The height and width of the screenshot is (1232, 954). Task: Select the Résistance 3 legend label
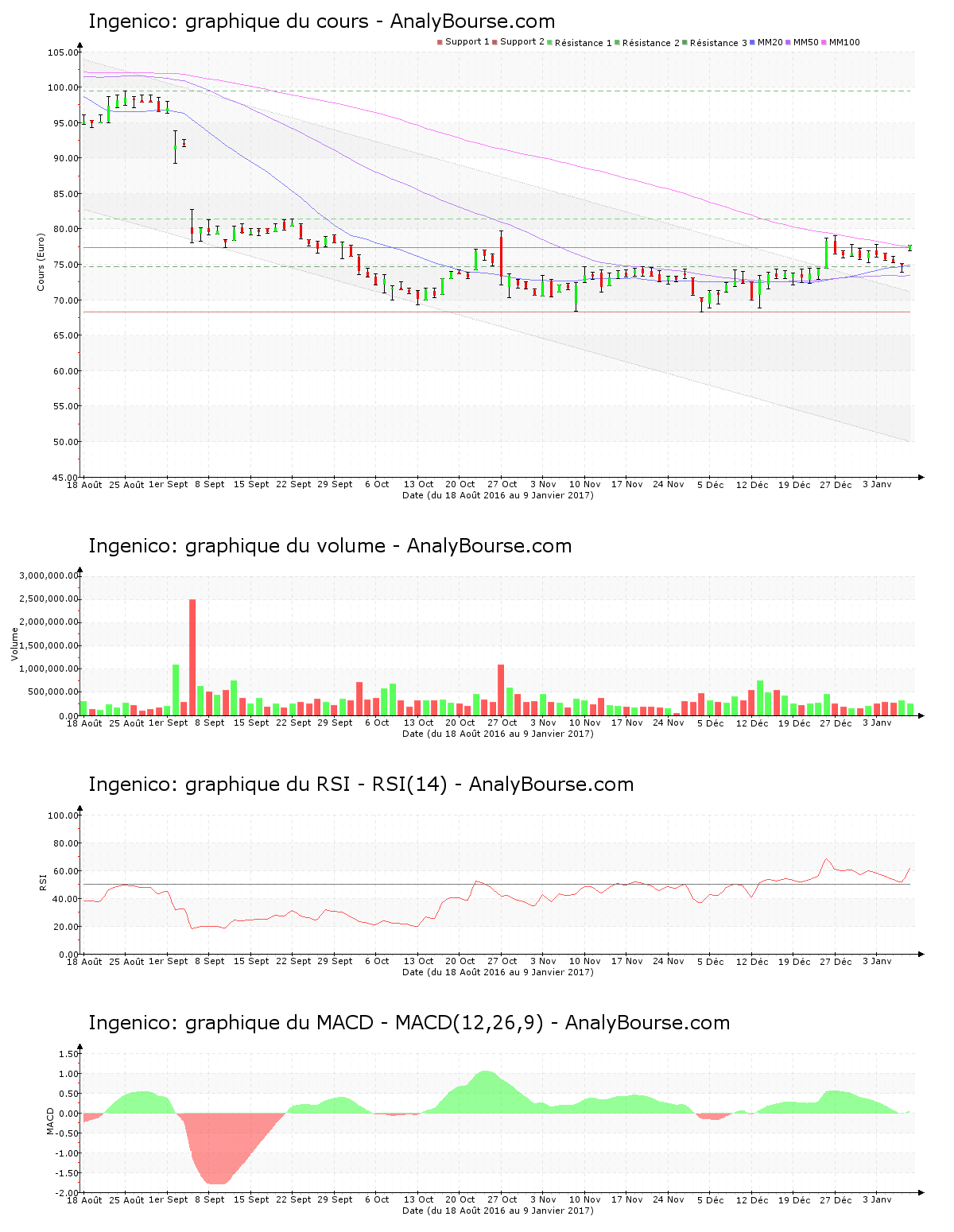pyautogui.click(x=719, y=43)
